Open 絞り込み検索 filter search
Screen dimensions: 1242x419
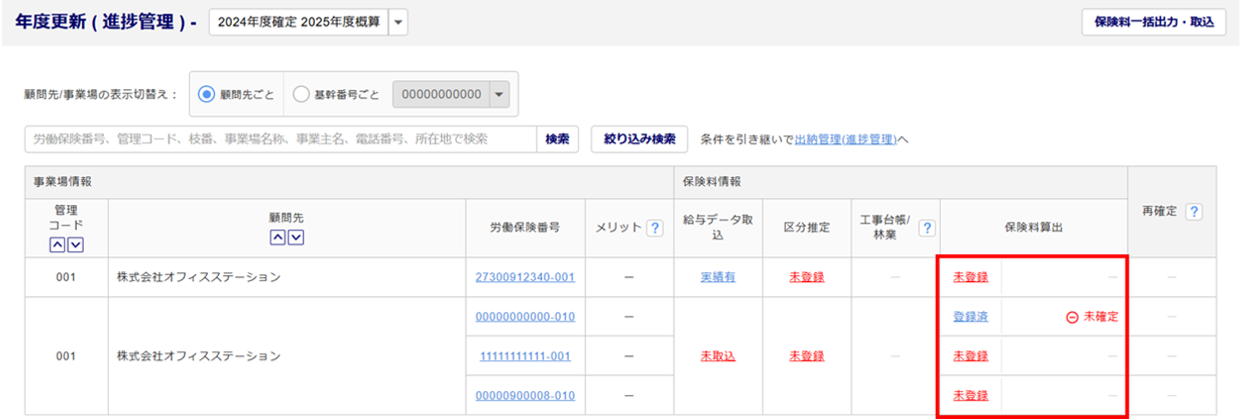pos(639,139)
